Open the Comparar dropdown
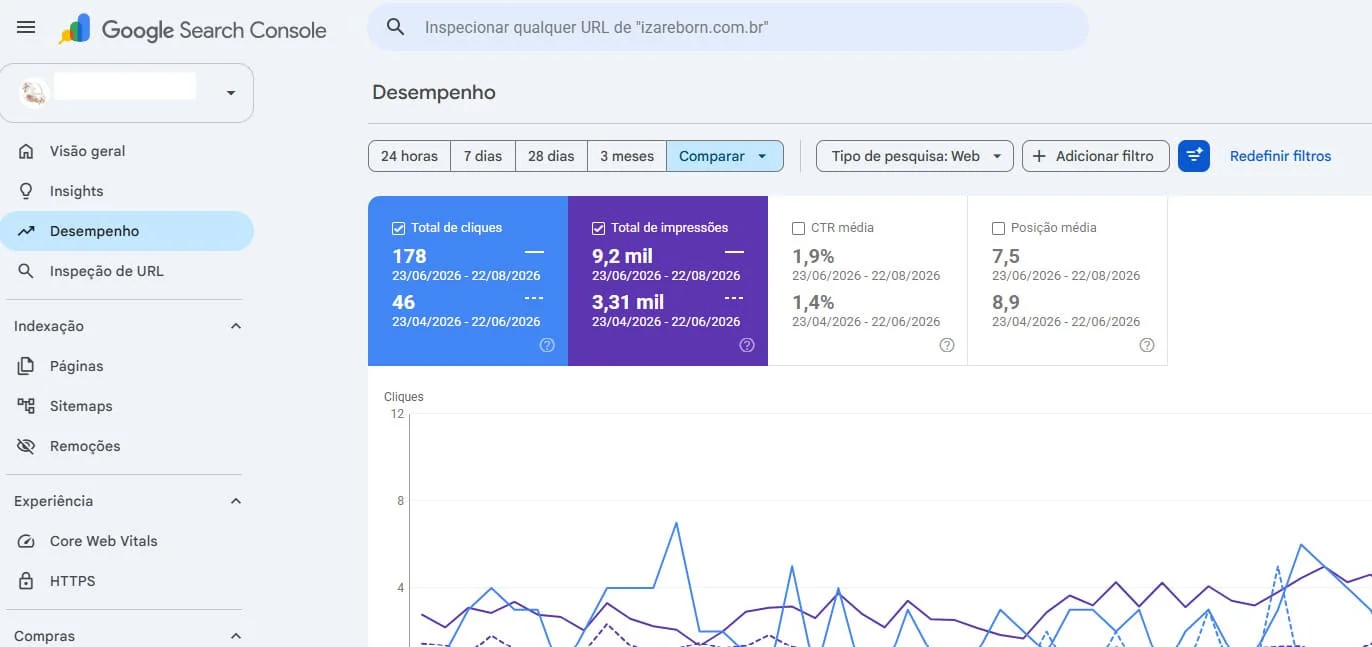This screenshot has height=647, width=1372. 724,156
